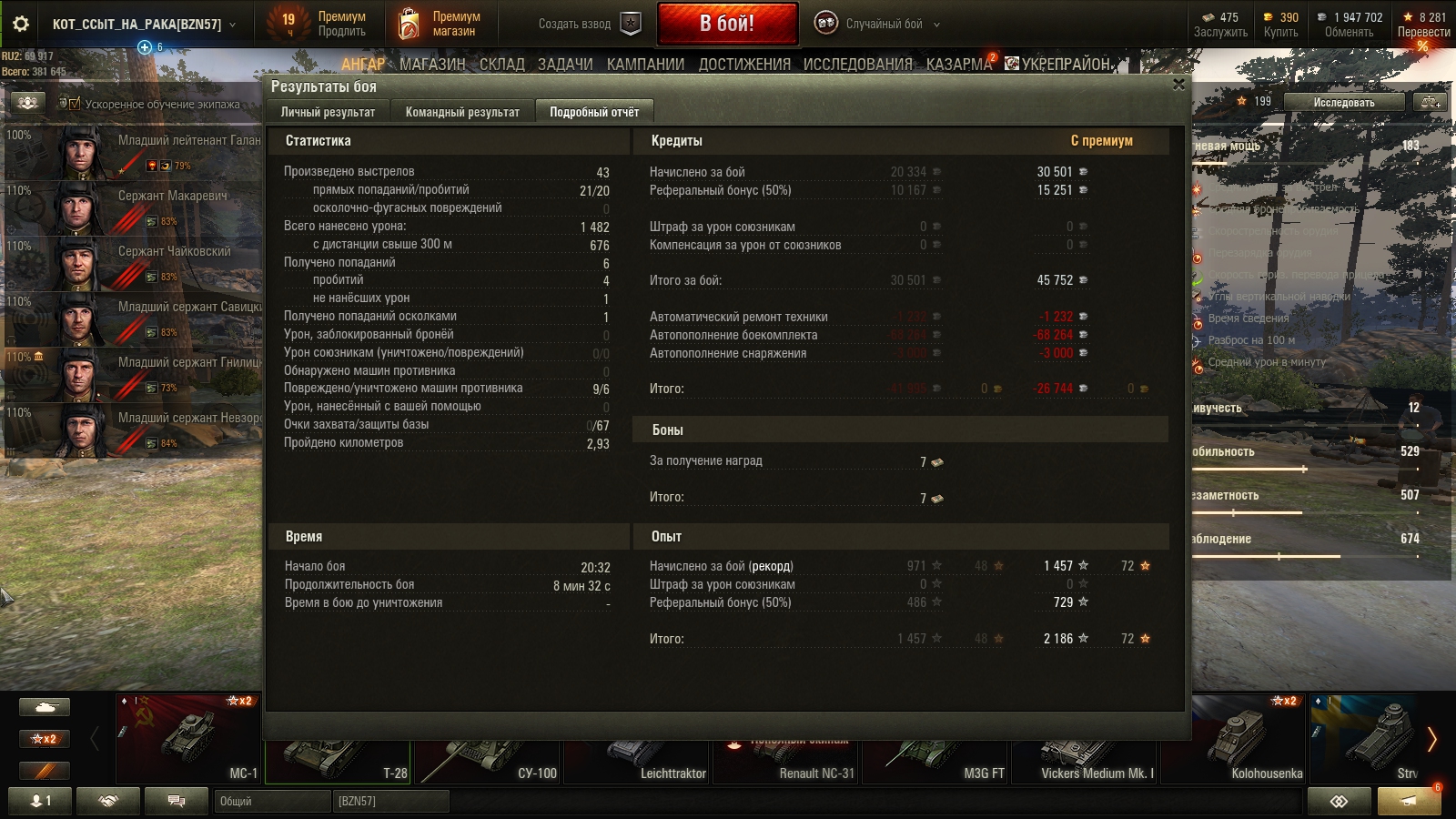
Task: Expand the Случайный бой battle type dropdown
Action: click(937, 25)
